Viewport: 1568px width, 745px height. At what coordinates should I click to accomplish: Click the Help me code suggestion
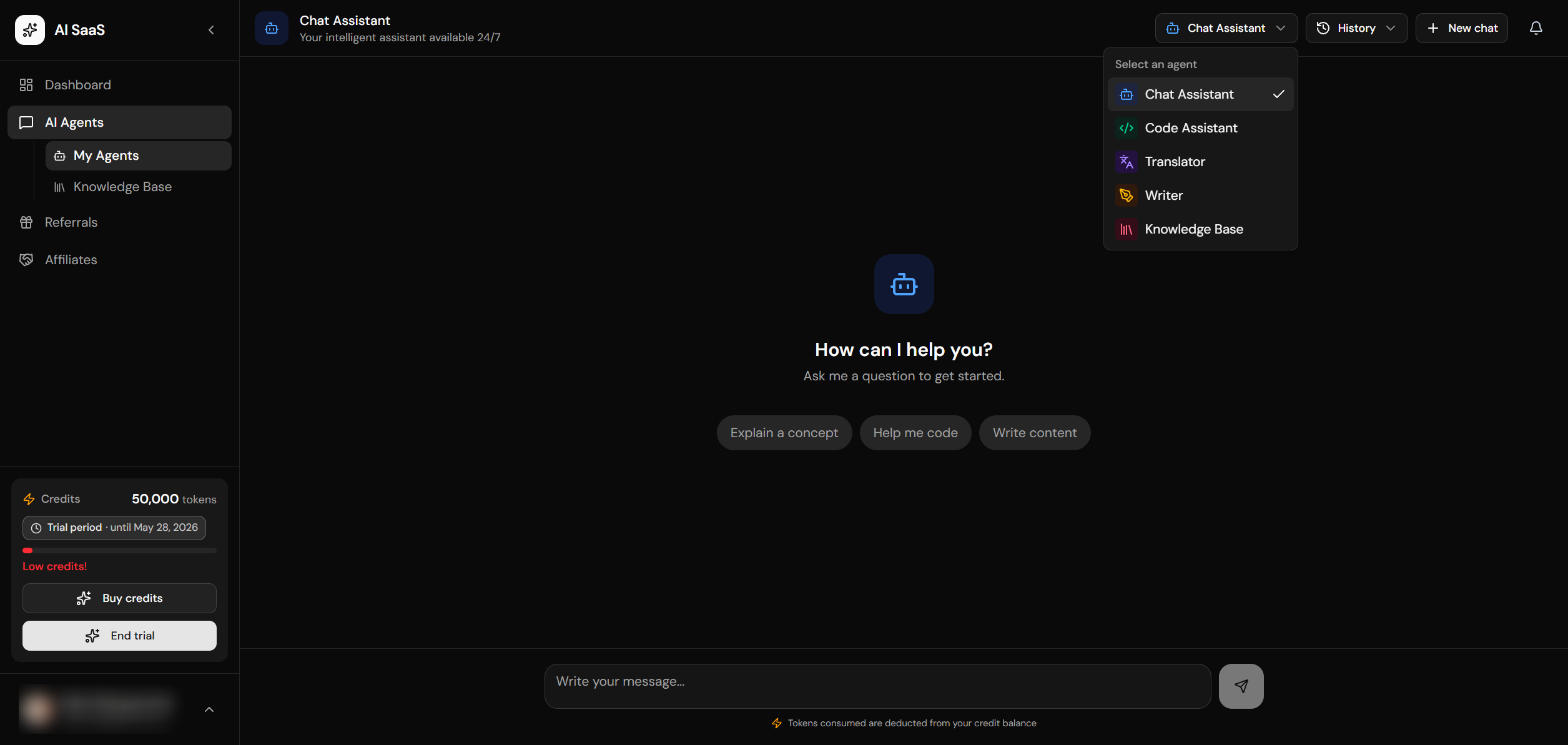pyautogui.click(x=915, y=433)
